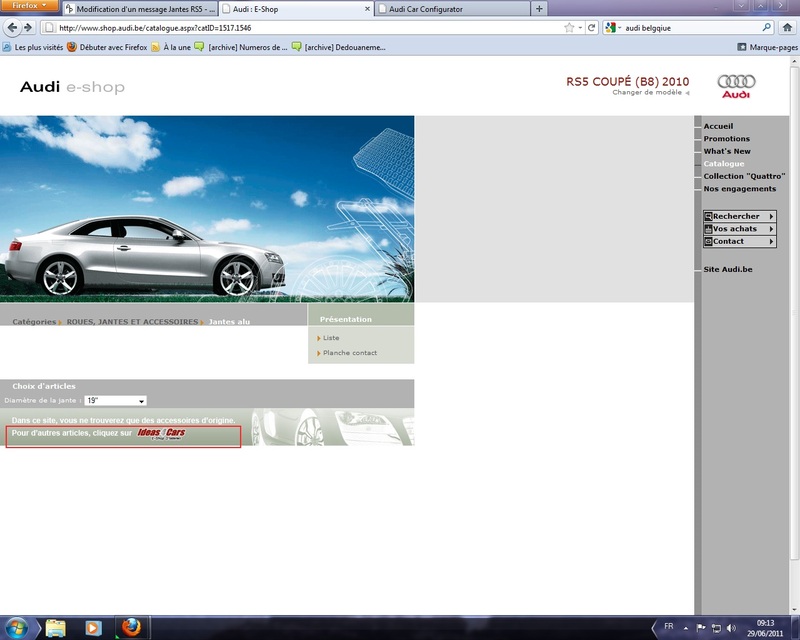Image resolution: width=800 pixels, height=640 pixels.
Task: Click the Audi rings logo
Action: [736, 81]
